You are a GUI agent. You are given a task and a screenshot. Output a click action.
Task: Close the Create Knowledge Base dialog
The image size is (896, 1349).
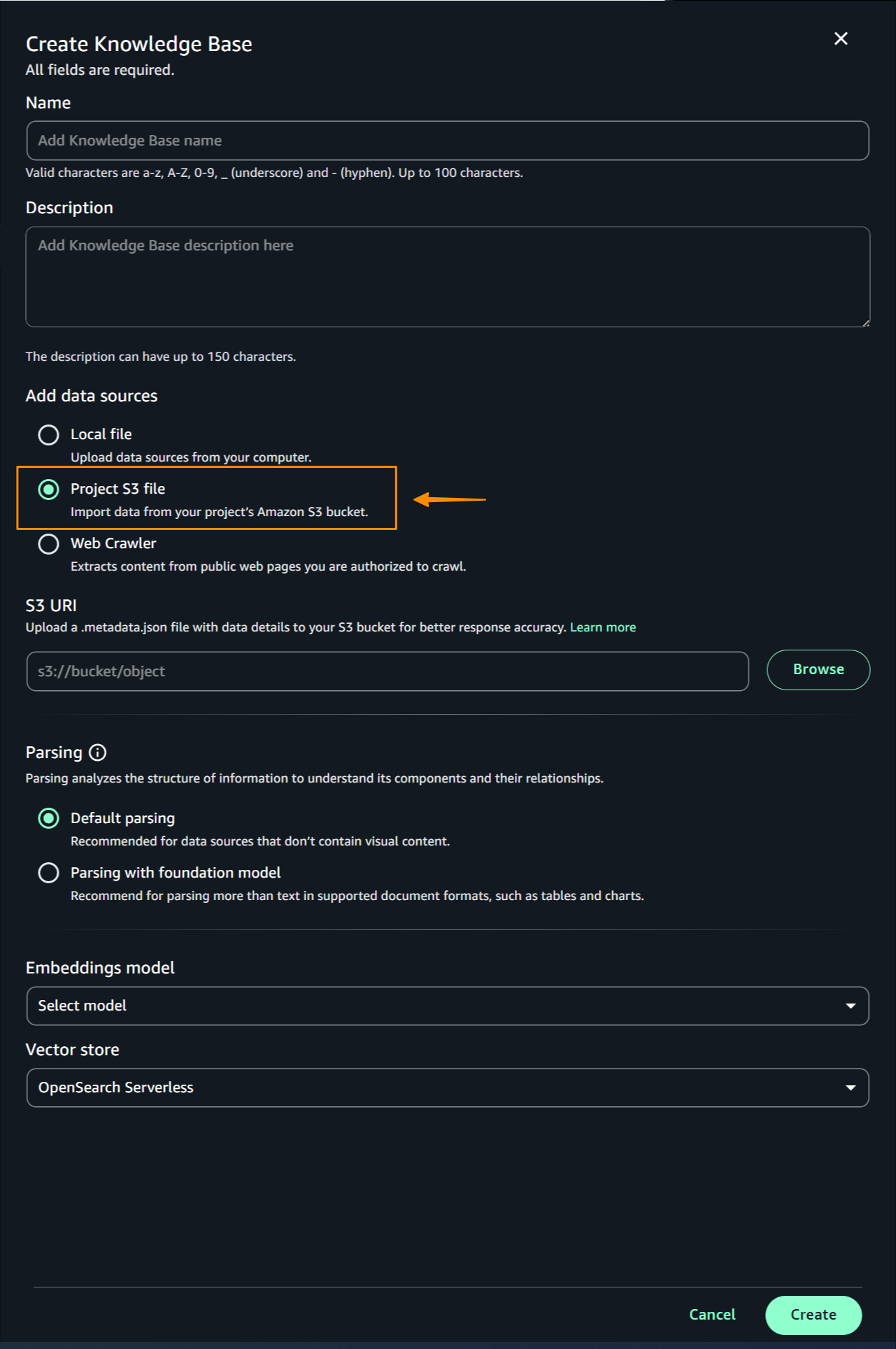point(841,39)
